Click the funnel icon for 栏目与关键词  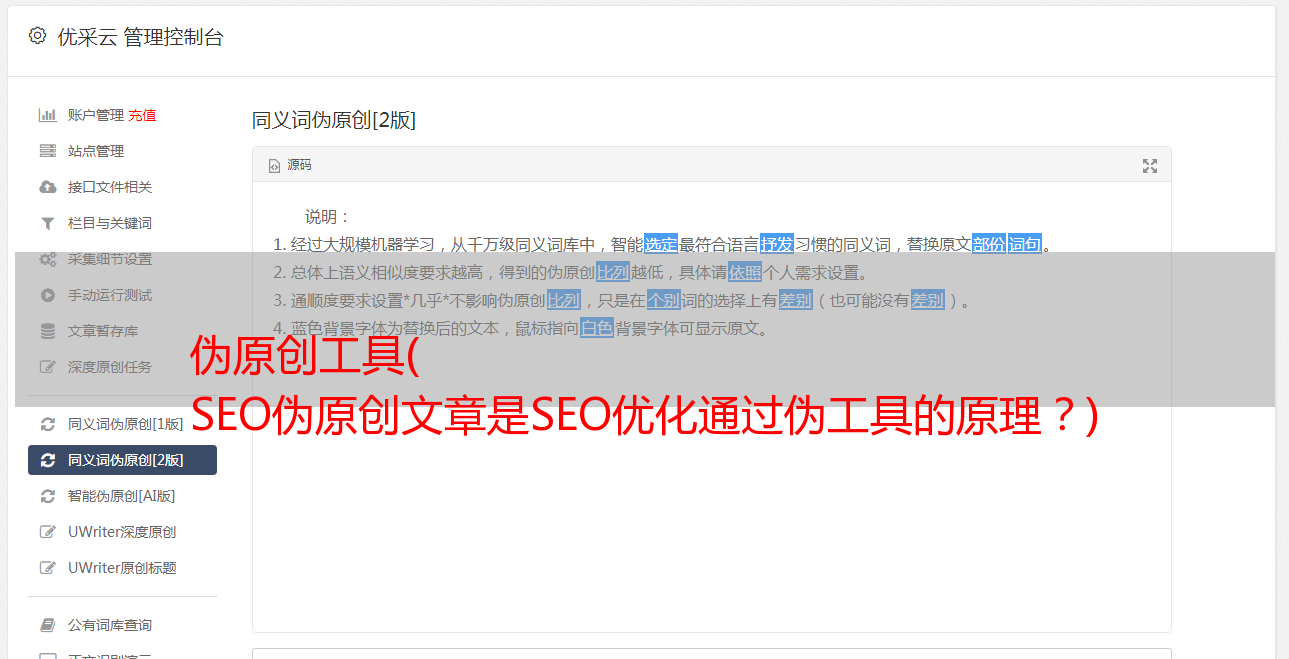(47, 223)
